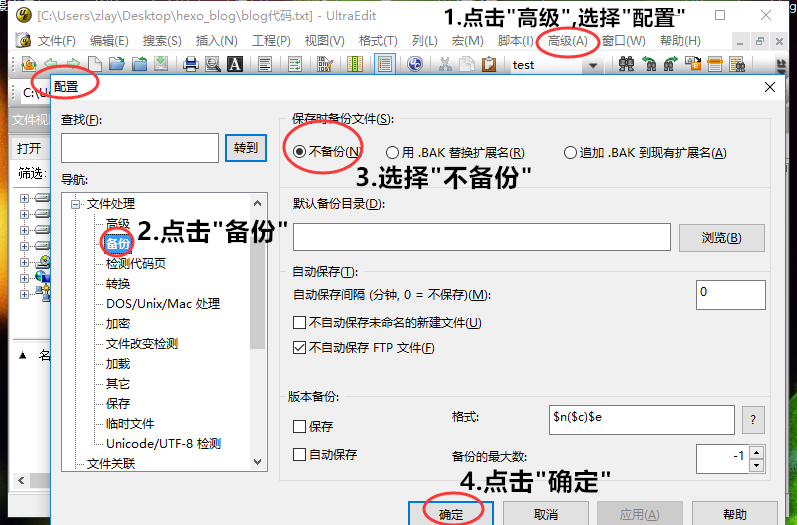Open the '视图(V)' menu
Viewport: 797px width, 525px height.
pyautogui.click(x=324, y=41)
